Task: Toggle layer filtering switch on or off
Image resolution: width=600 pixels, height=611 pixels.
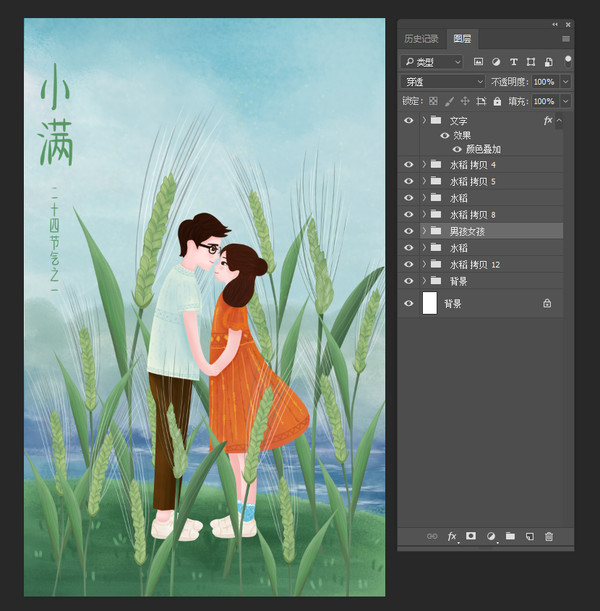Action: pos(568,62)
